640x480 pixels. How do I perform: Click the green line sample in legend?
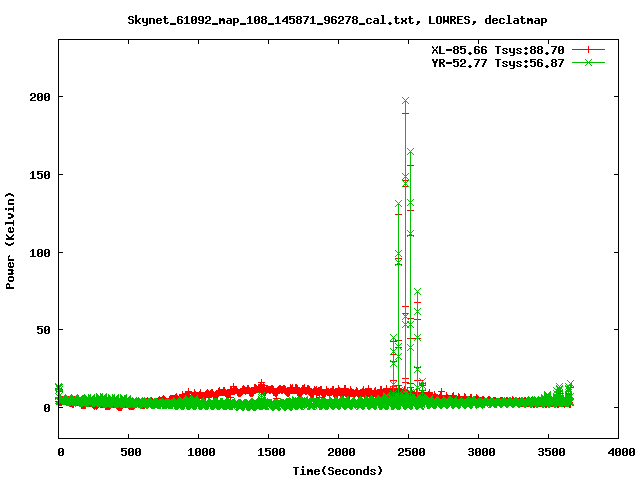[x=590, y=62]
